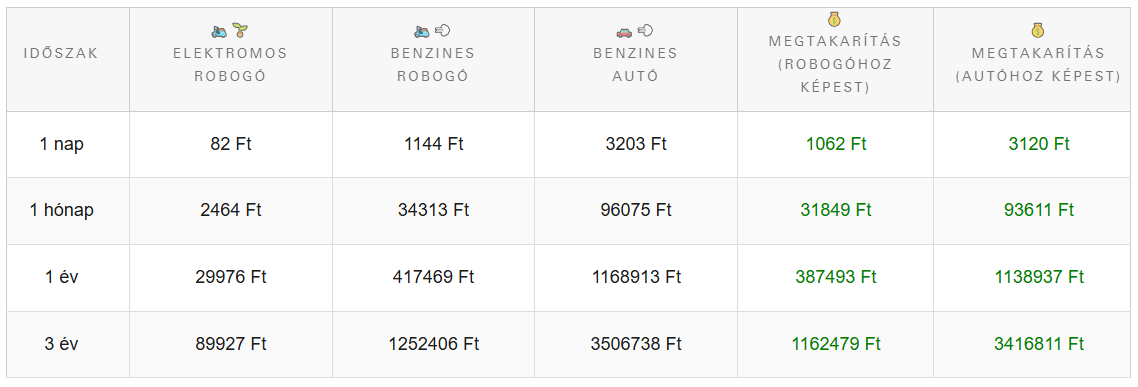The width and height of the screenshot is (1138, 387).
Task: Select the green 387493 Ft yearly savings
Action: tap(836, 277)
